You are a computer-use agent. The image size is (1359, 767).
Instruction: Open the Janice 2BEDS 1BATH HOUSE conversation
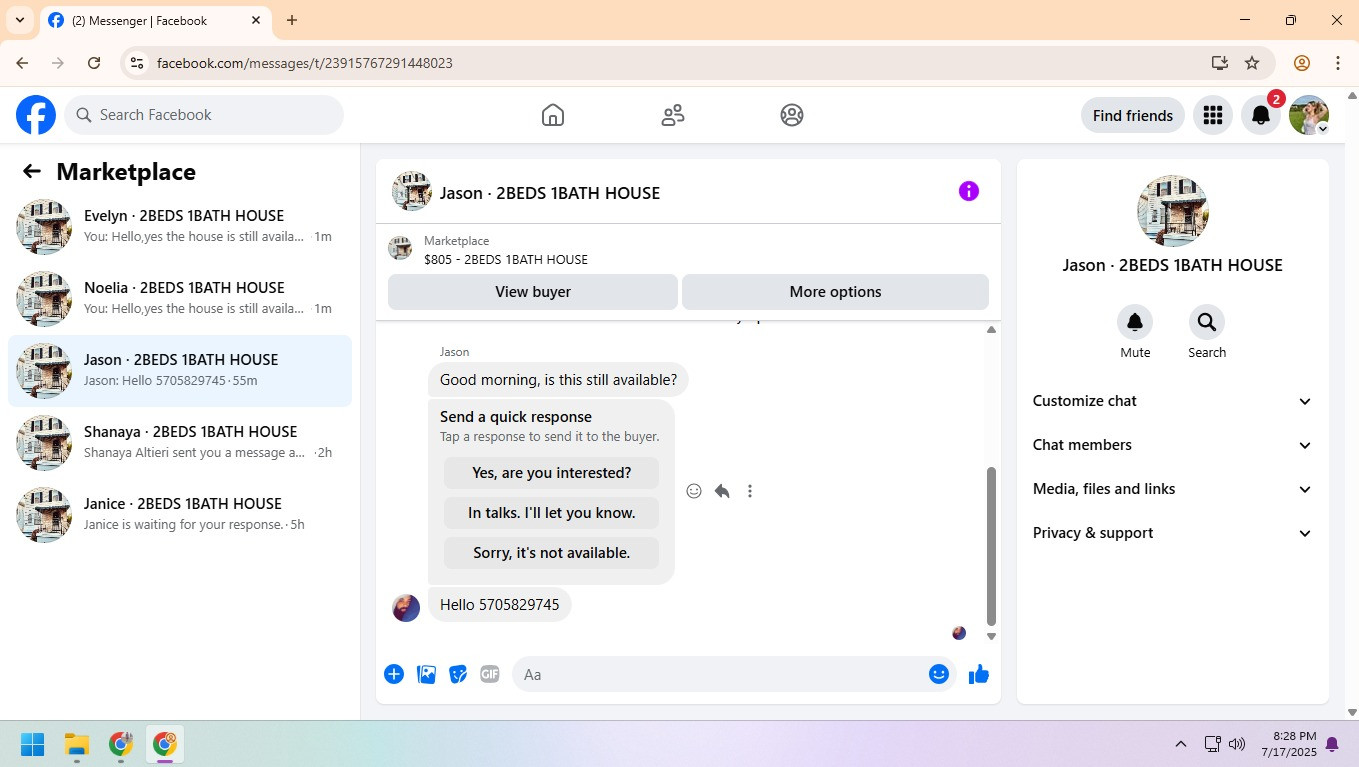click(x=180, y=515)
